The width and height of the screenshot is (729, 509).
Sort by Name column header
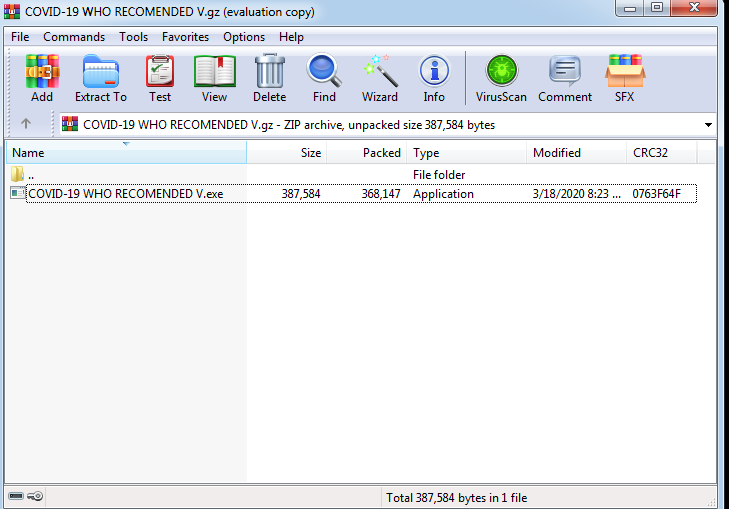pos(126,152)
